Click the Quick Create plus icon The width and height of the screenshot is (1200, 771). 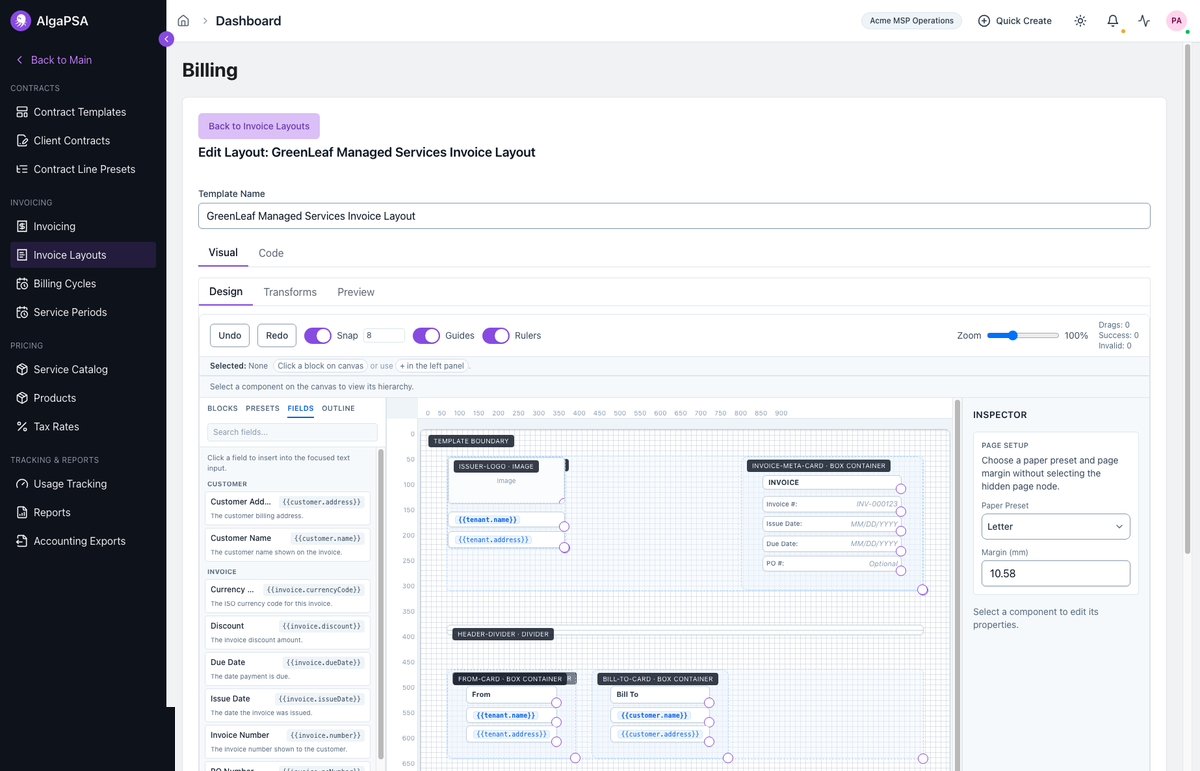(x=984, y=21)
